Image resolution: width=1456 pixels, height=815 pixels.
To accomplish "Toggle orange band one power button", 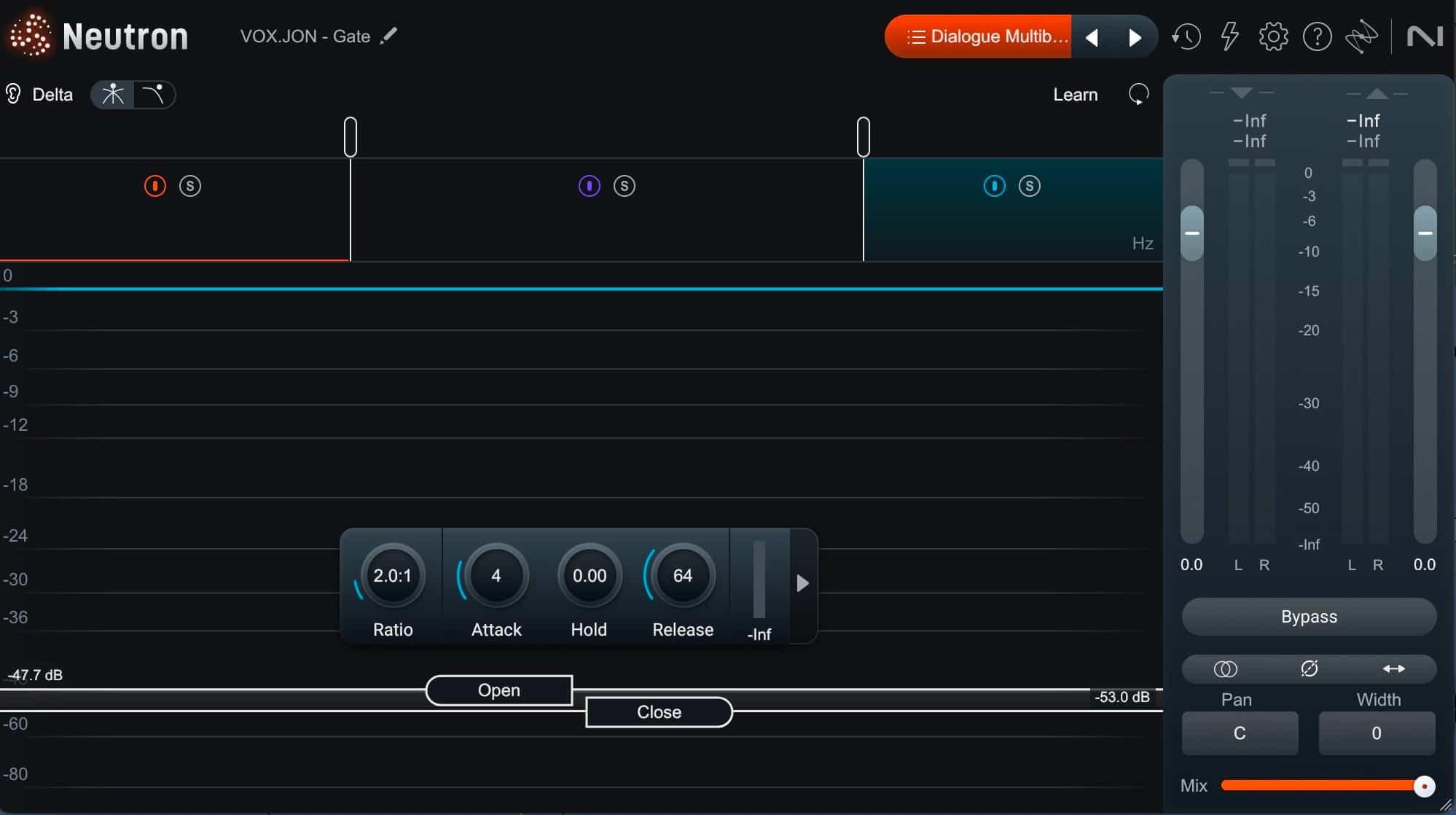I will (x=155, y=186).
